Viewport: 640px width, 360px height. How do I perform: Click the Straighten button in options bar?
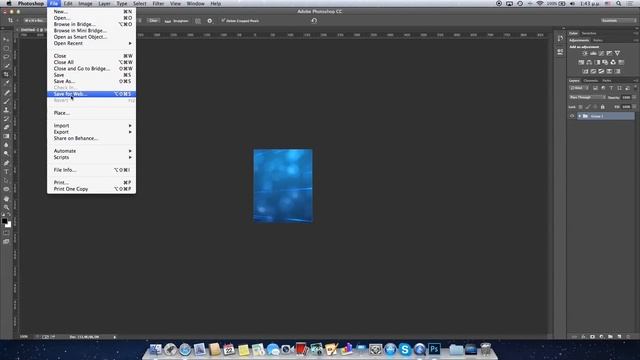point(177,21)
